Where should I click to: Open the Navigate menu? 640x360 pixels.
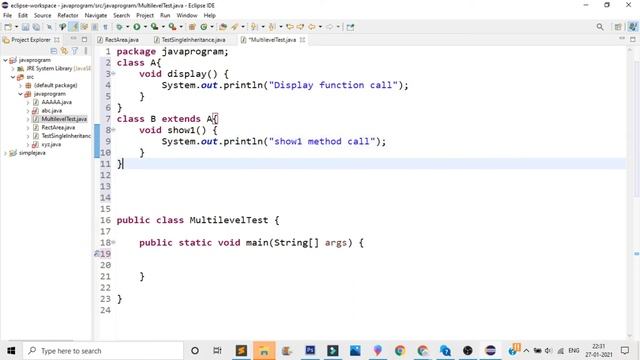click(96, 15)
